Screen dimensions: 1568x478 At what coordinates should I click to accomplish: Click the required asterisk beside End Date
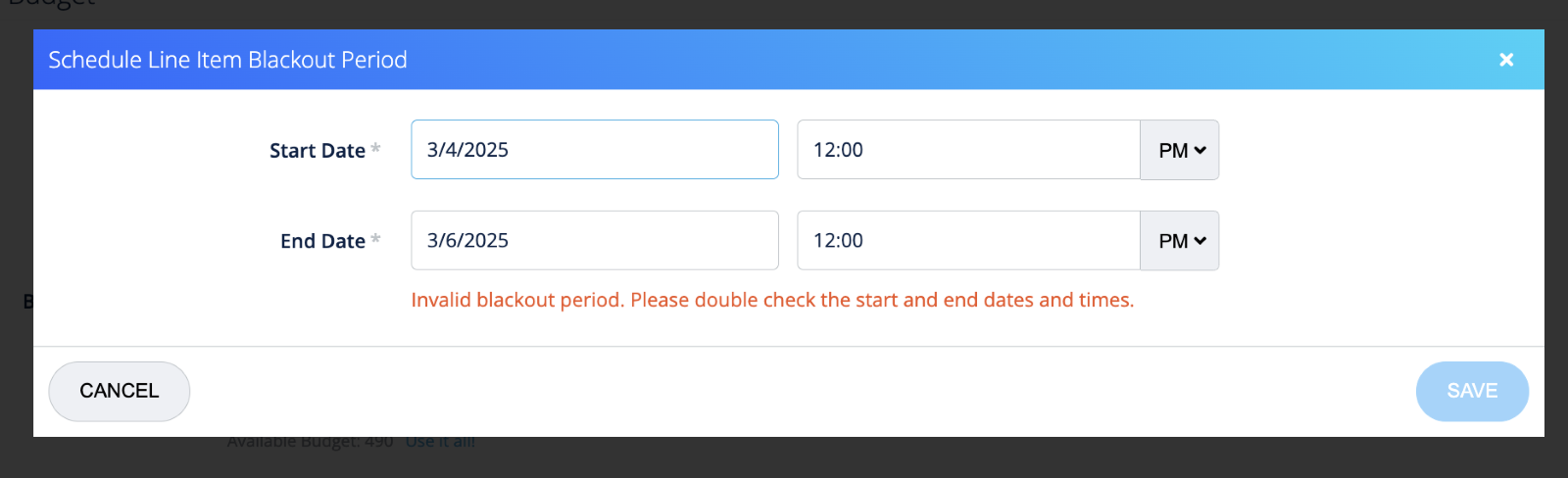[375, 239]
